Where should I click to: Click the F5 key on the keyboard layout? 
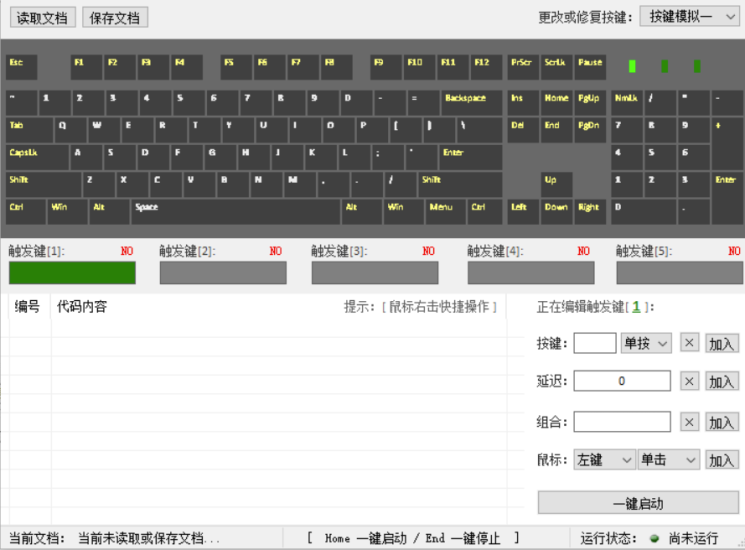point(237,67)
